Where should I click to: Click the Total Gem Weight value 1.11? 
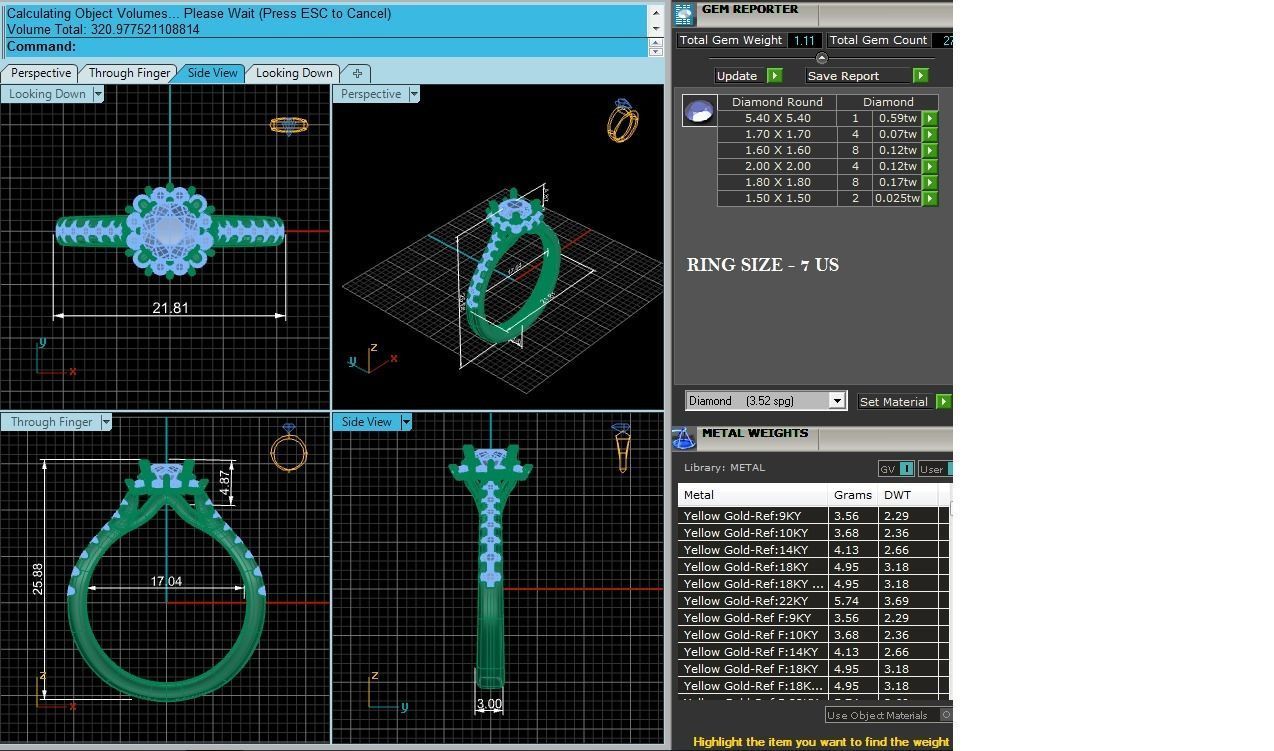click(804, 40)
